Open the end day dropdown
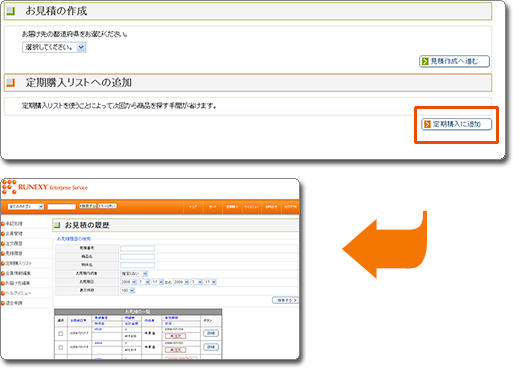 [210, 282]
